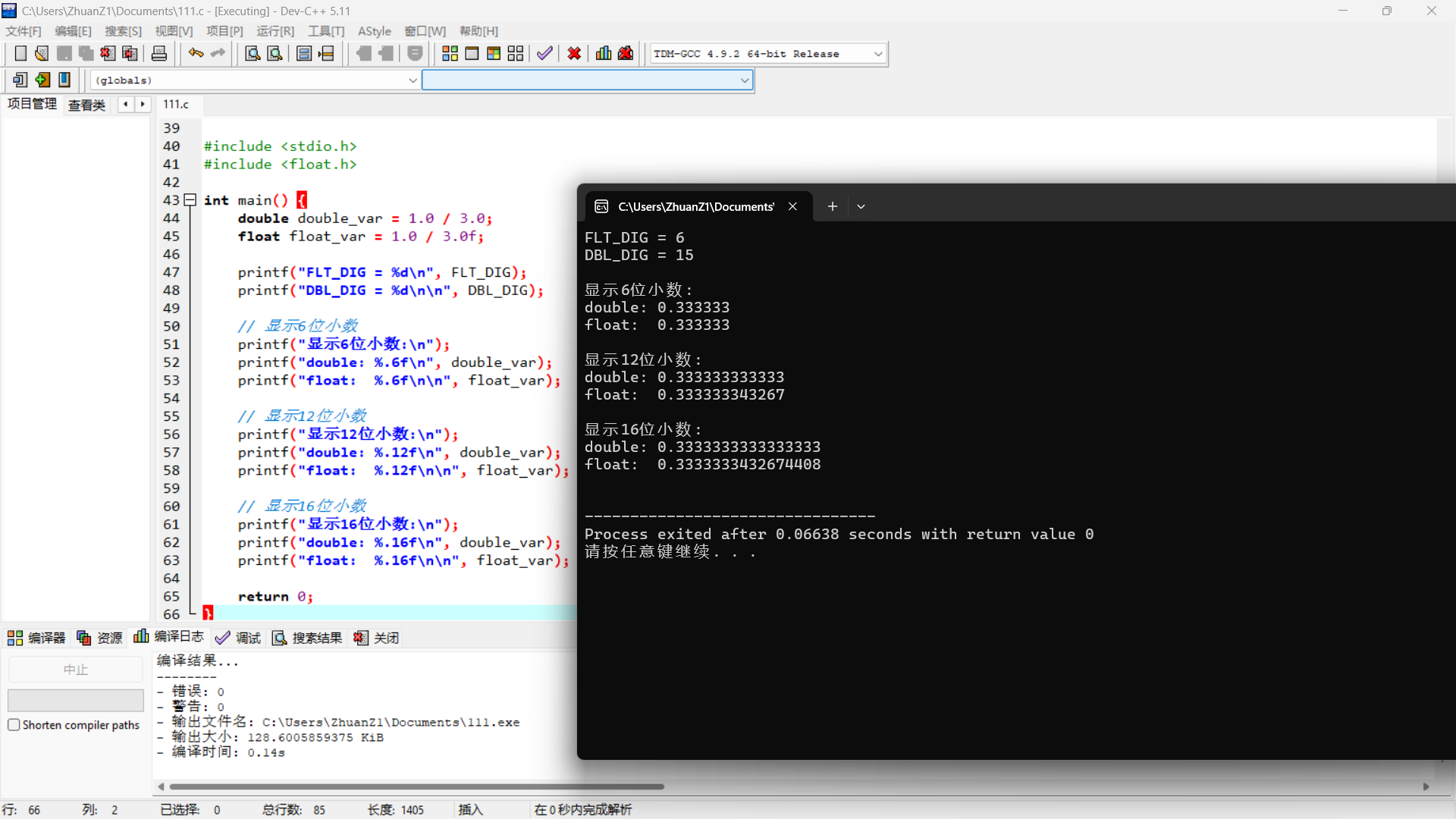Close the console tab with X
The height and width of the screenshot is (819, 1456).
tap(792, 206)
